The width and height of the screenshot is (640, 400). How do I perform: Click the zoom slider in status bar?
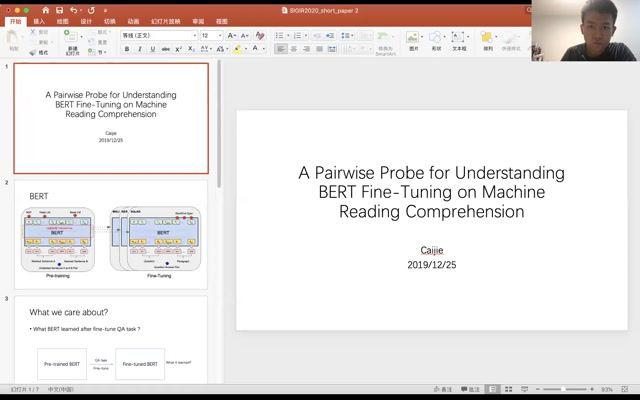pyautogui.click(x=565, y=389)
